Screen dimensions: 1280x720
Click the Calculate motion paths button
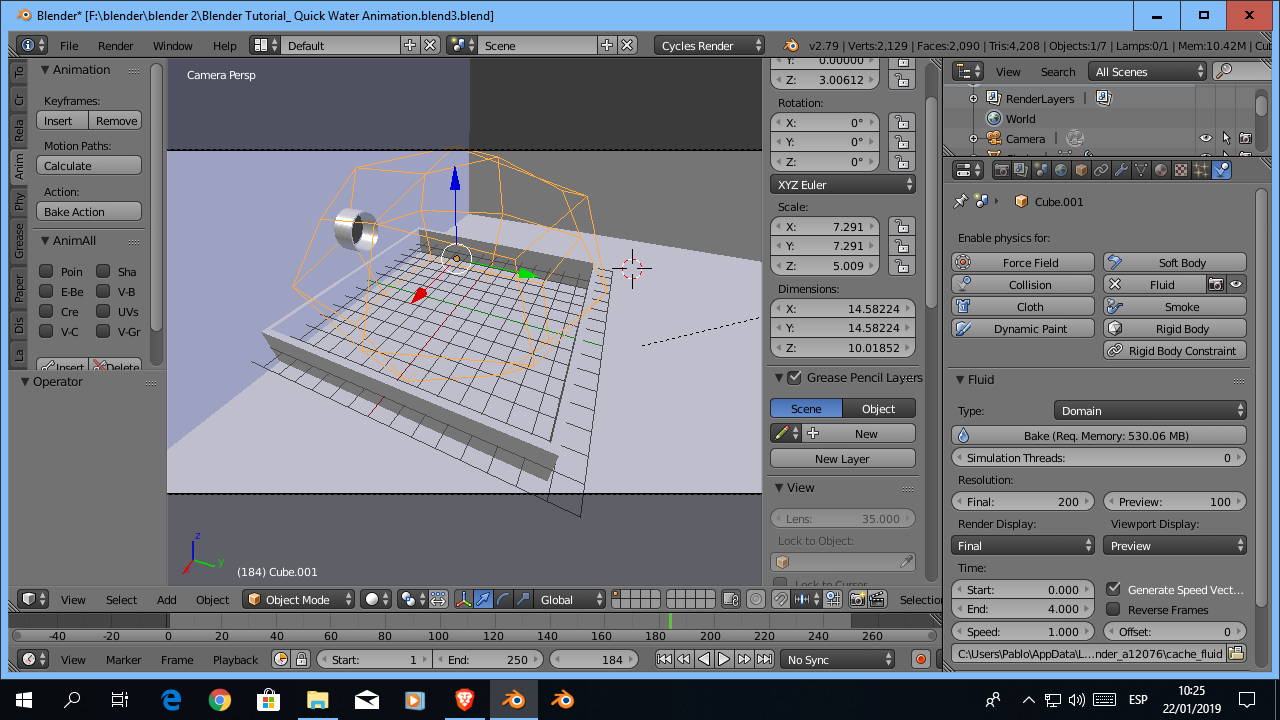tap(89, 165)
